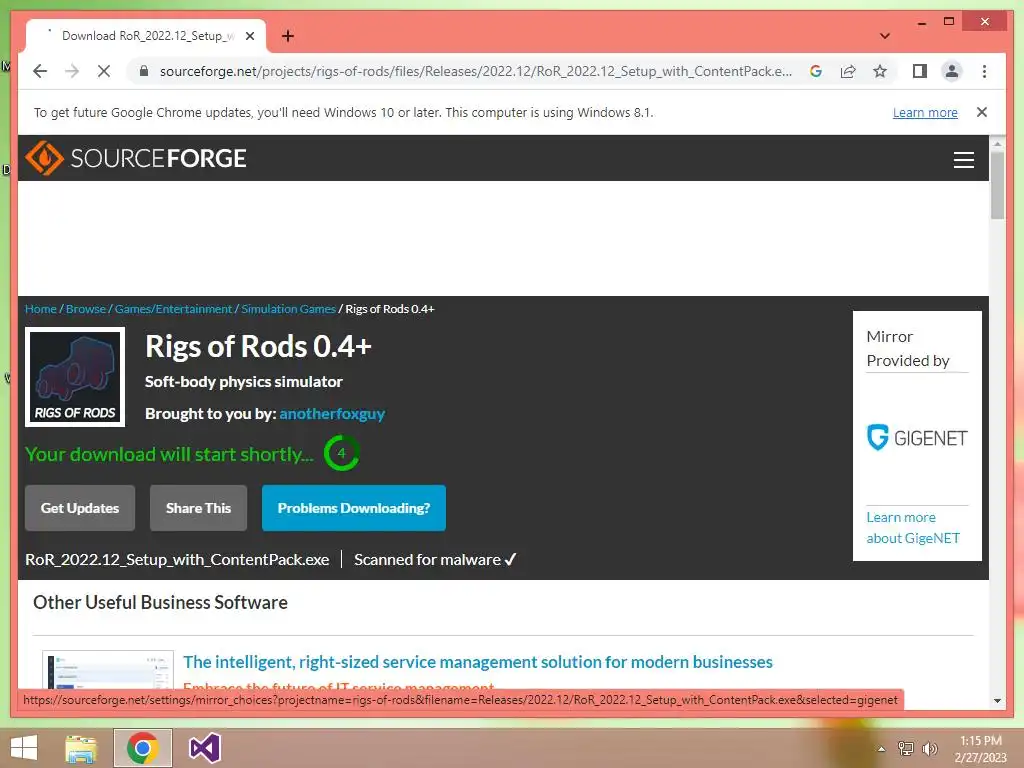Open Visual Studio from taskbar
This screenshot has width=1024, height=768.
tap(204, 748)
